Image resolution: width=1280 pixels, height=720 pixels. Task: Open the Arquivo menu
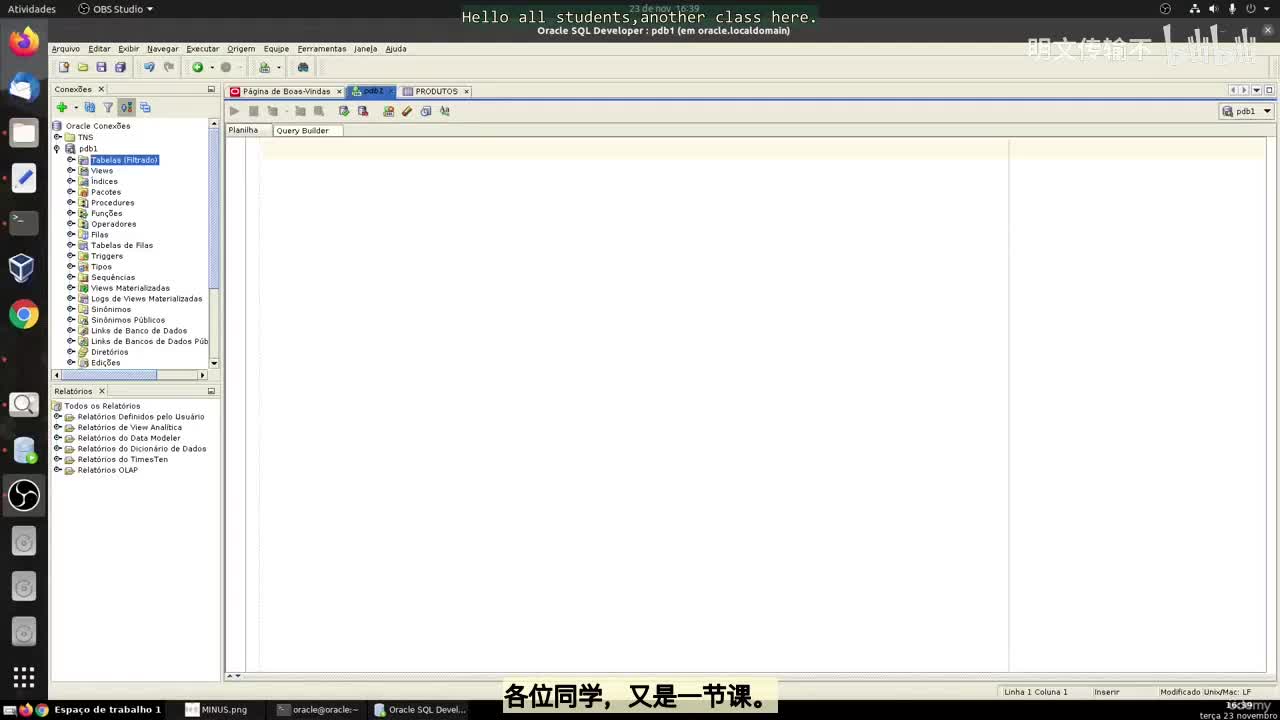point(65,49)
